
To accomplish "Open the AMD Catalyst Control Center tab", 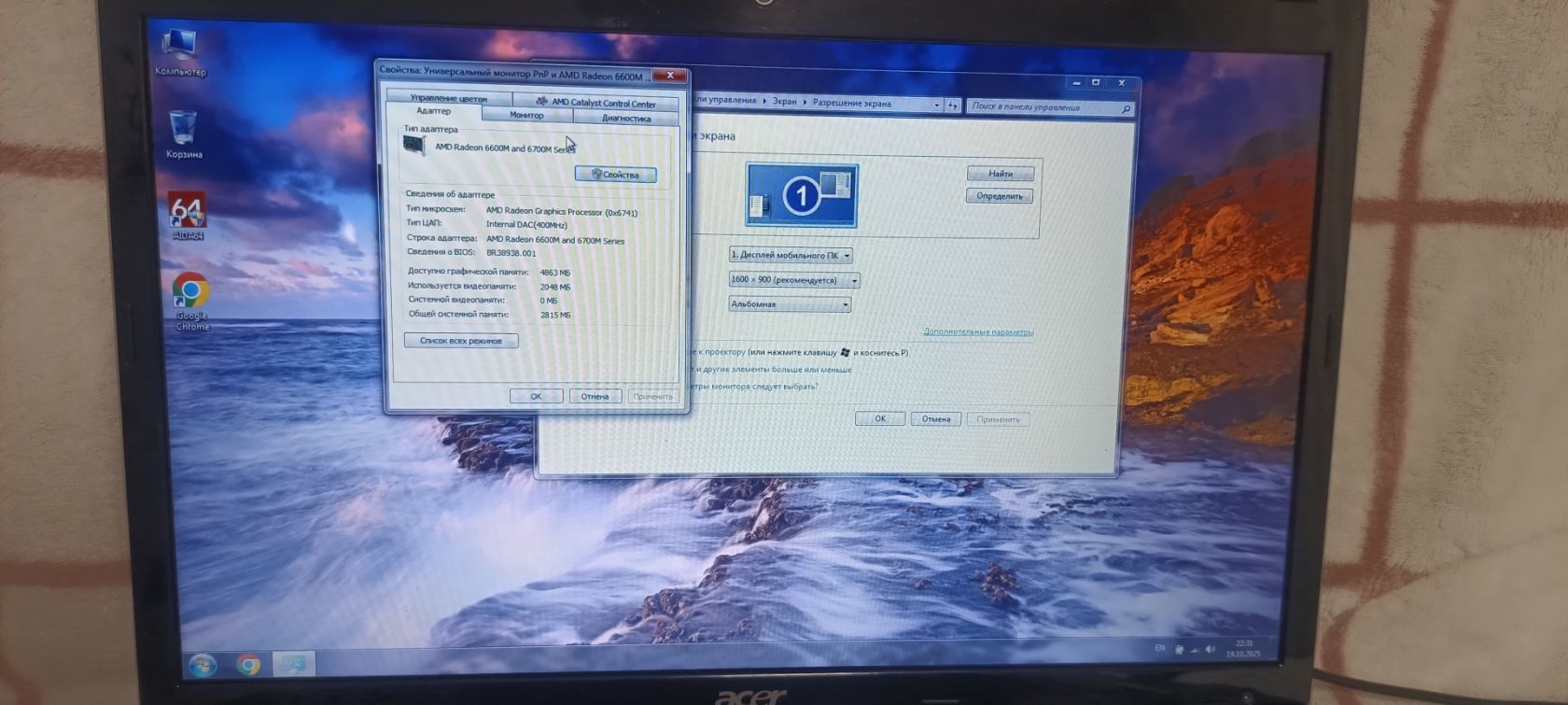I will click(597, 103).
